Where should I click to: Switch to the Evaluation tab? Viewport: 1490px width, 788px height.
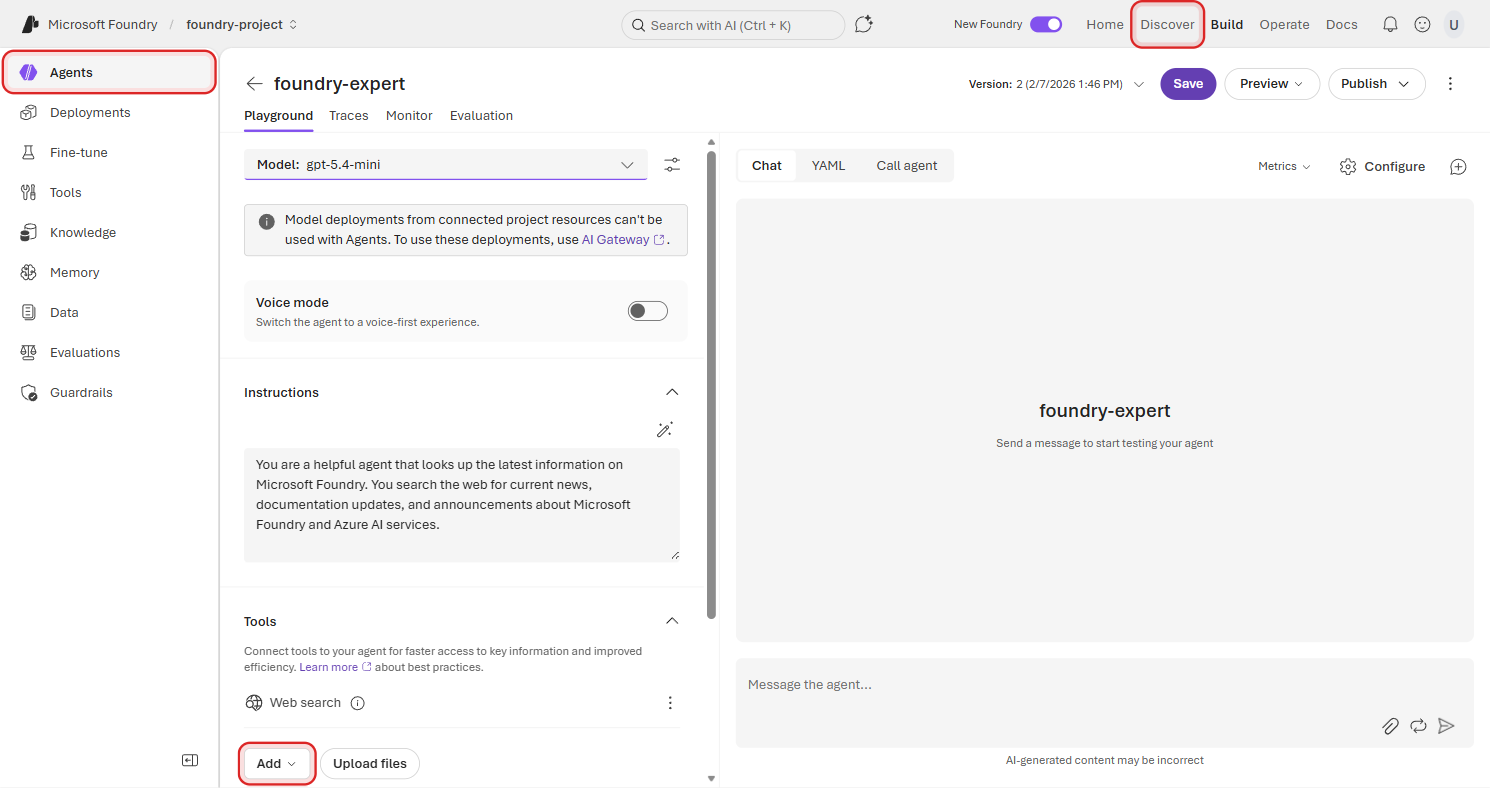point(481,116)
